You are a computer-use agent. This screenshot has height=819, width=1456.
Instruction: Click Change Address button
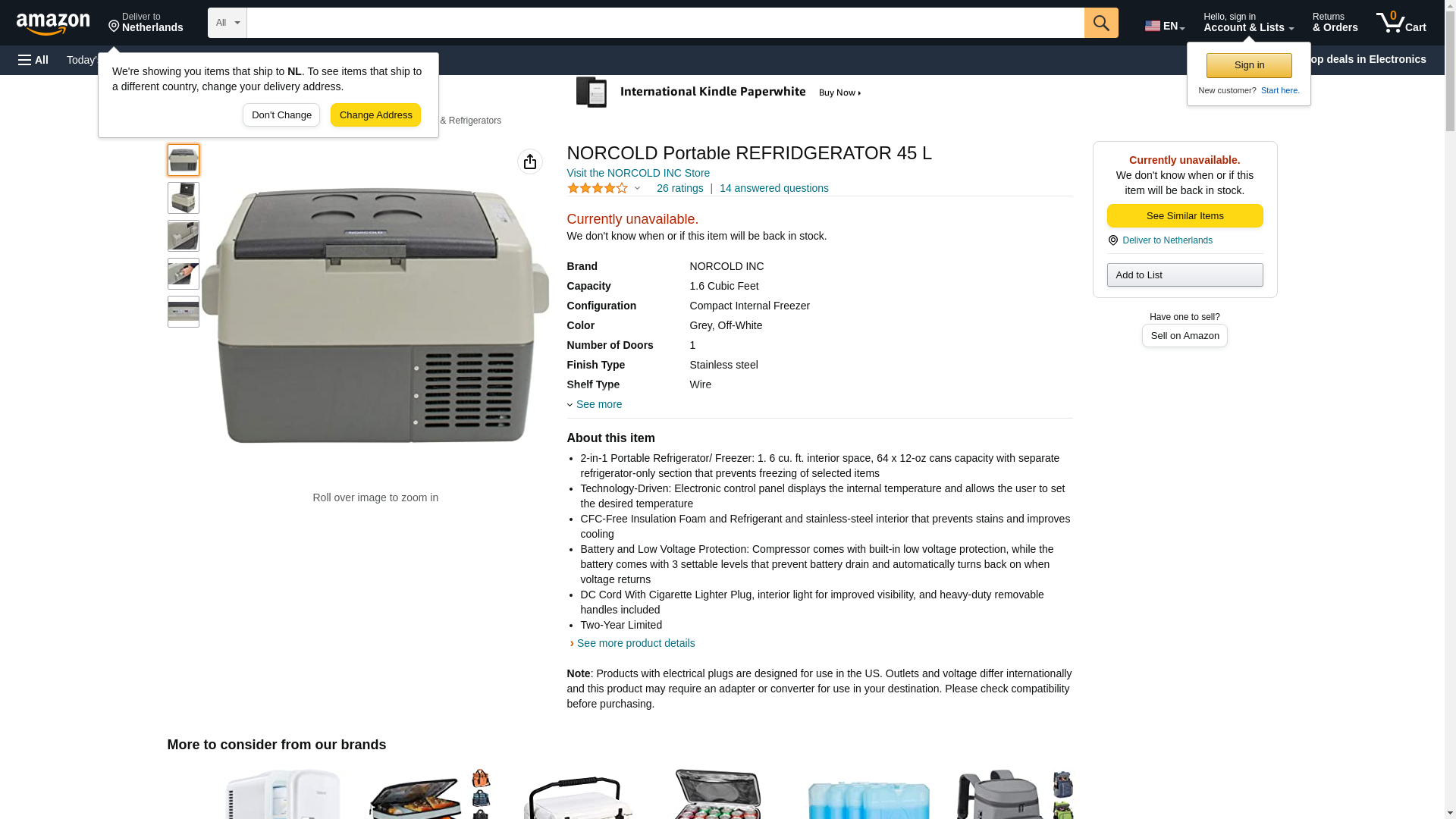(375, 115)
